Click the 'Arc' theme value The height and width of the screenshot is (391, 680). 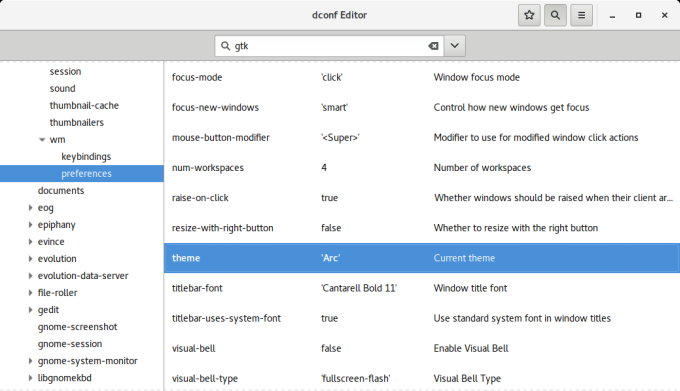[330, 258]
